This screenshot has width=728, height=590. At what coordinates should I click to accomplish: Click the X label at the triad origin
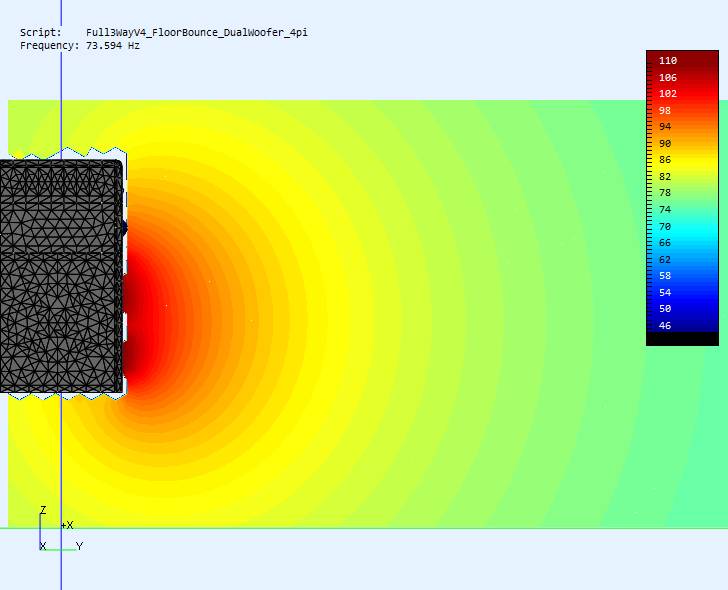click(x=43, y=546)
